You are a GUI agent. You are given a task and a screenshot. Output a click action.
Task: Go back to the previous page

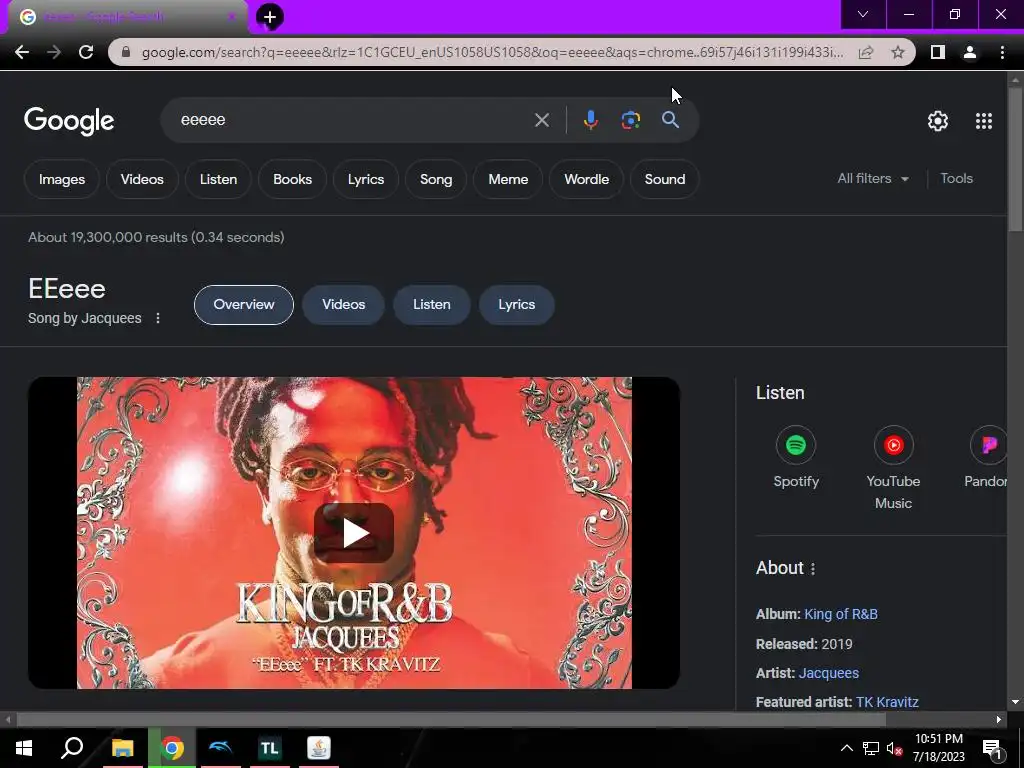22,52
